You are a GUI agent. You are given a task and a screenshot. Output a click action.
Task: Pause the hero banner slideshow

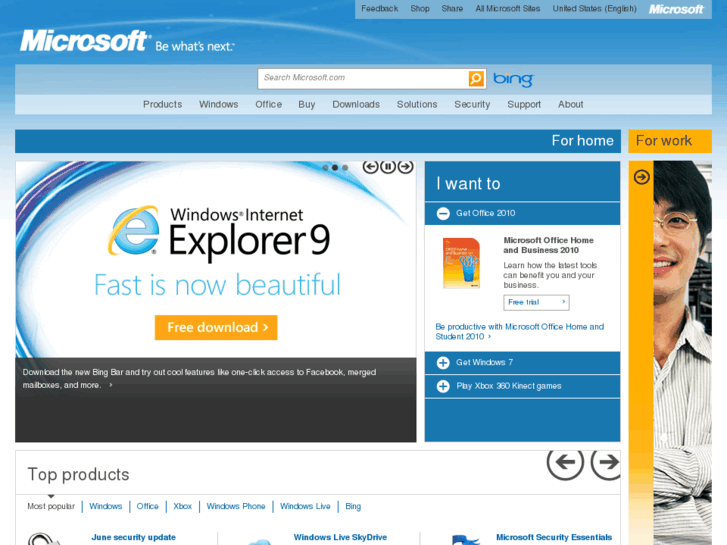coord(388,167)
